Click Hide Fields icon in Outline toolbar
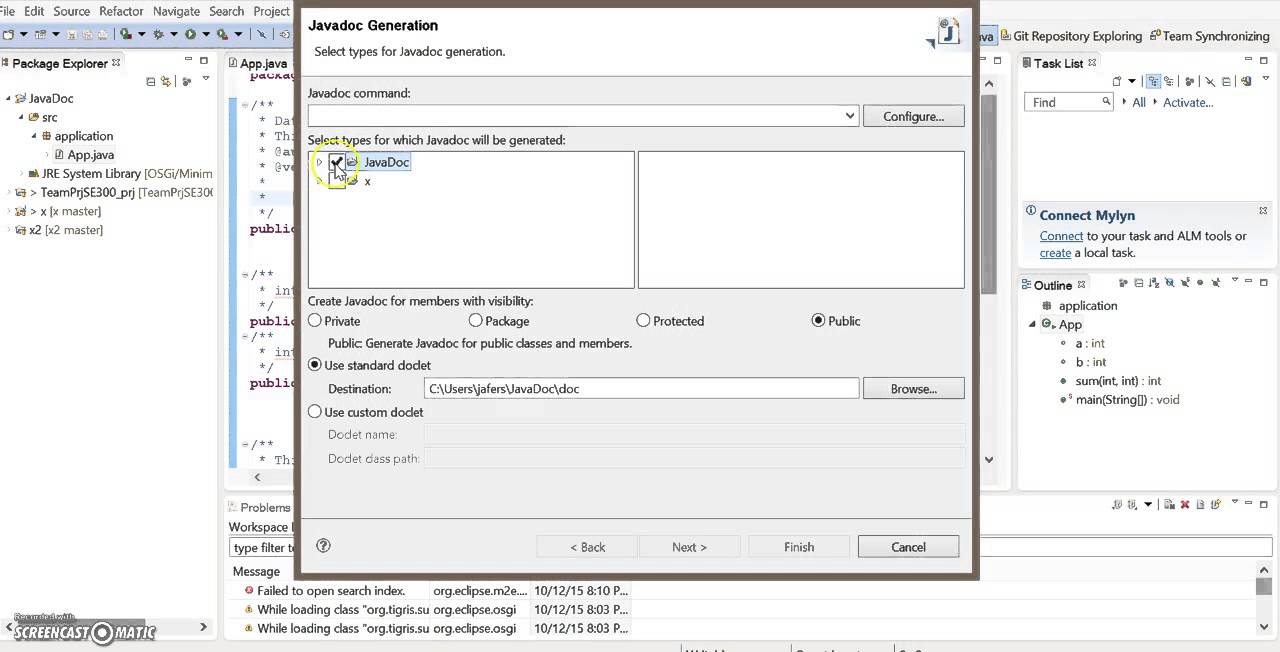The width and height of the screenshot is (1280, 652). tap(1170, 283)
